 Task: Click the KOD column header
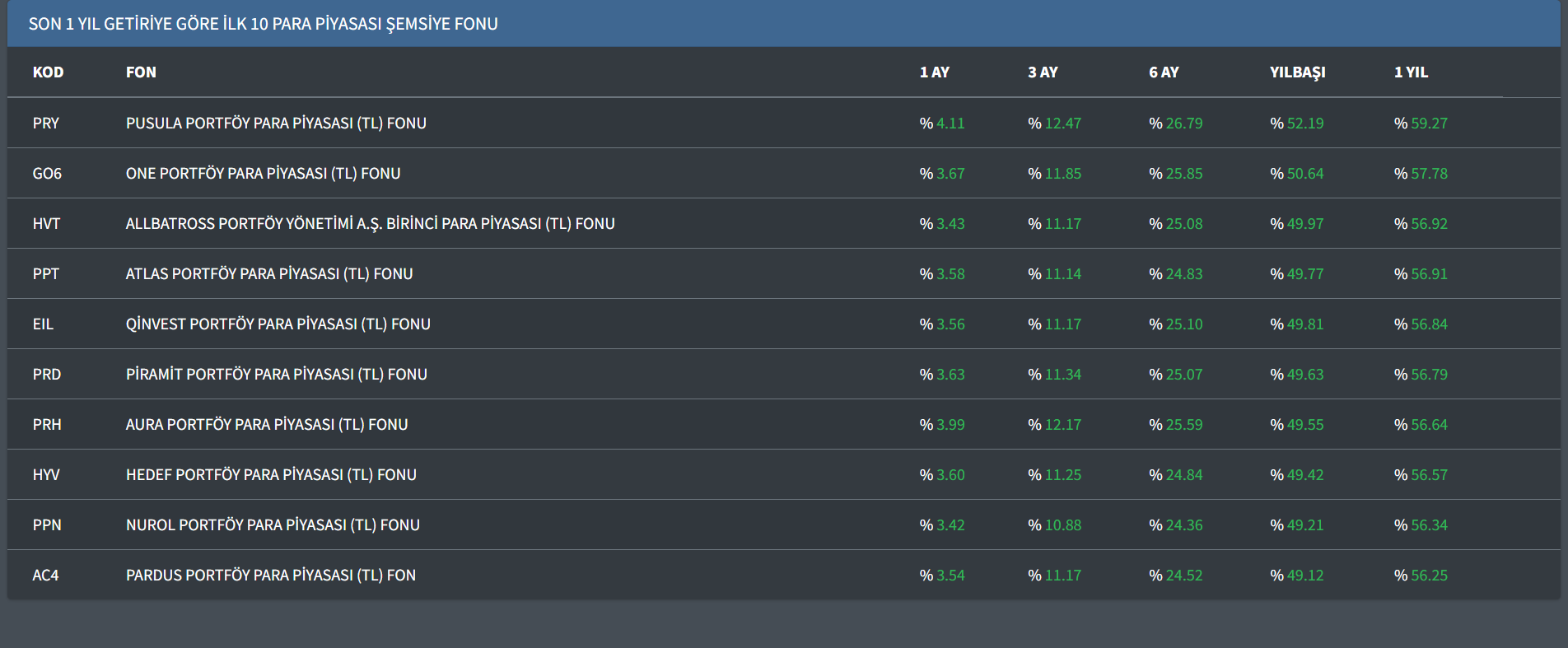(x=48, y=72)
